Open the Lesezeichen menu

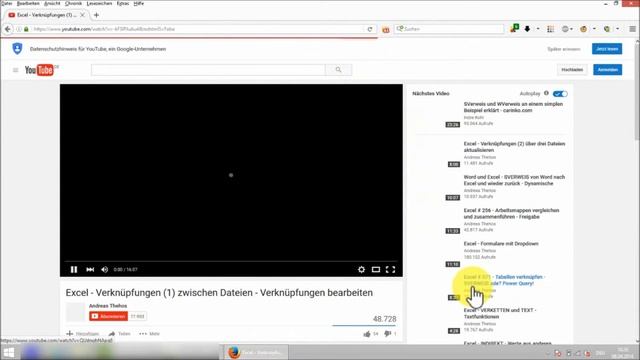point(99,3)
